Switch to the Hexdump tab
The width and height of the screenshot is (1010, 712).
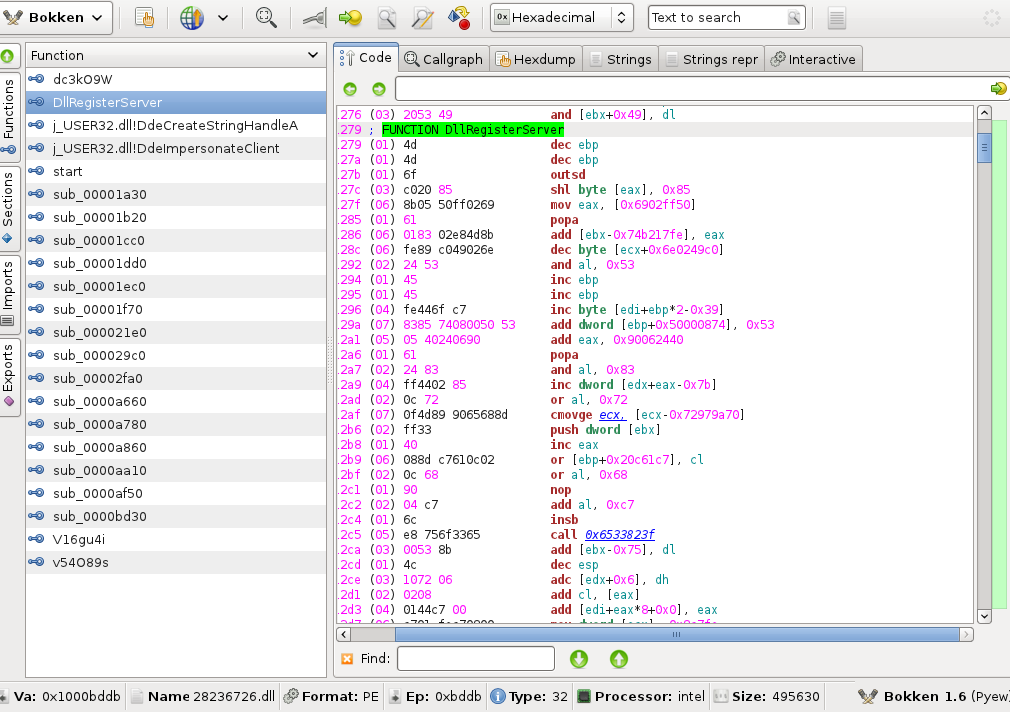pyautogui.click(x=536, y=59)
